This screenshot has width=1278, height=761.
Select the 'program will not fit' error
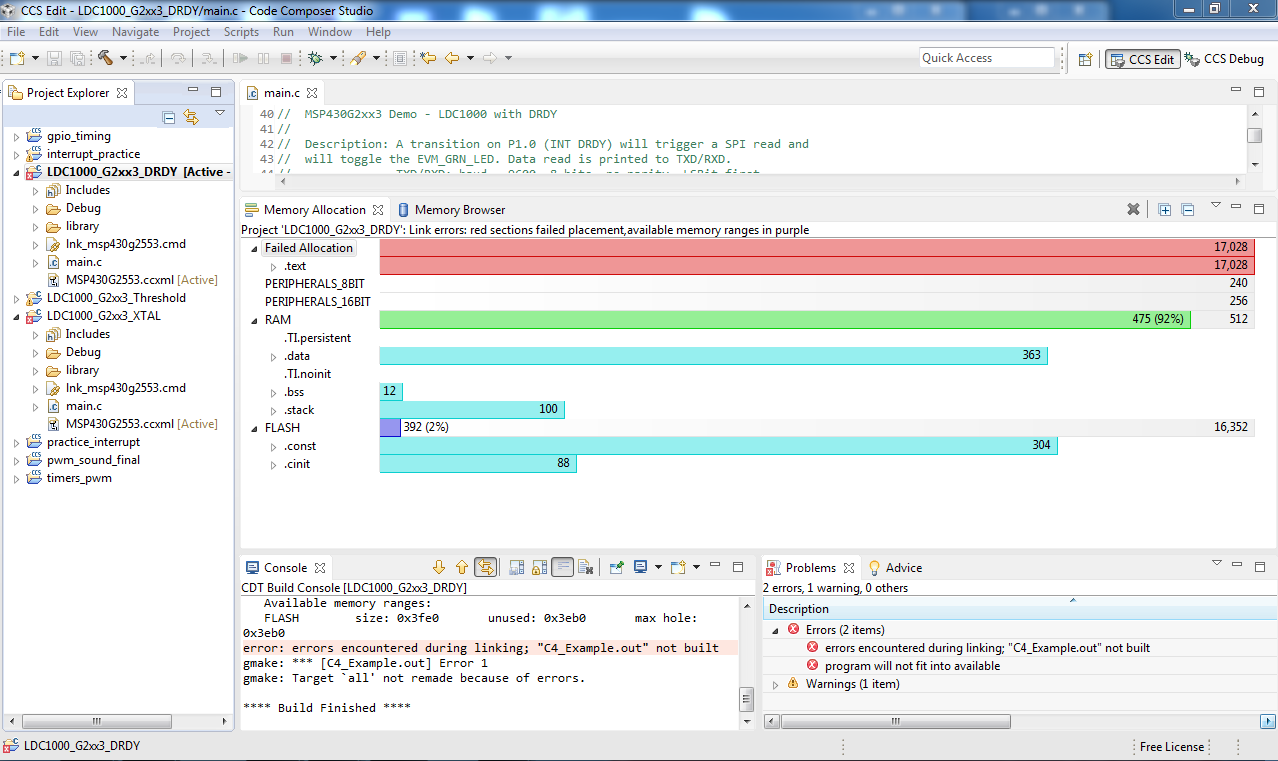tap(911, 666)
